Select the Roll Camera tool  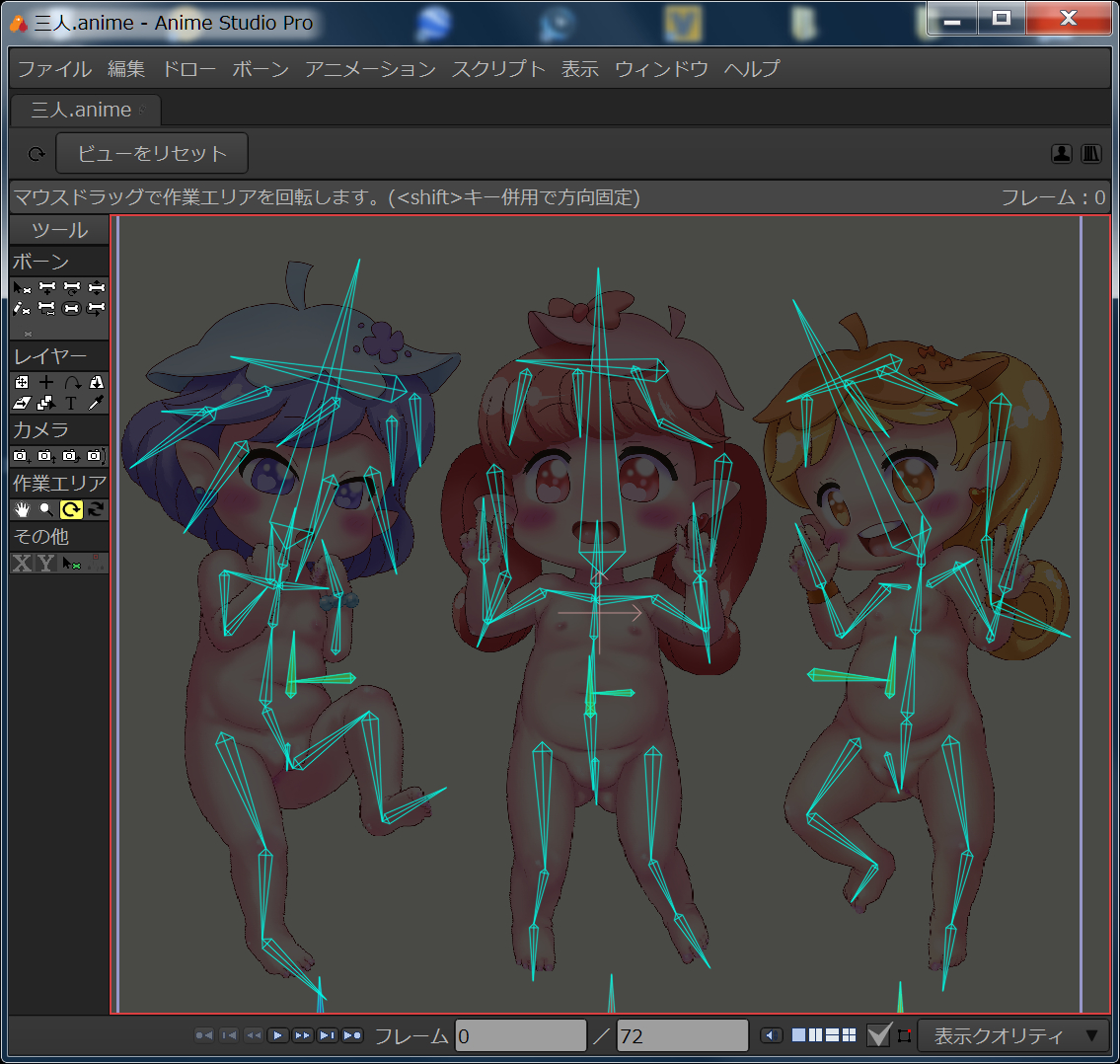71,456
